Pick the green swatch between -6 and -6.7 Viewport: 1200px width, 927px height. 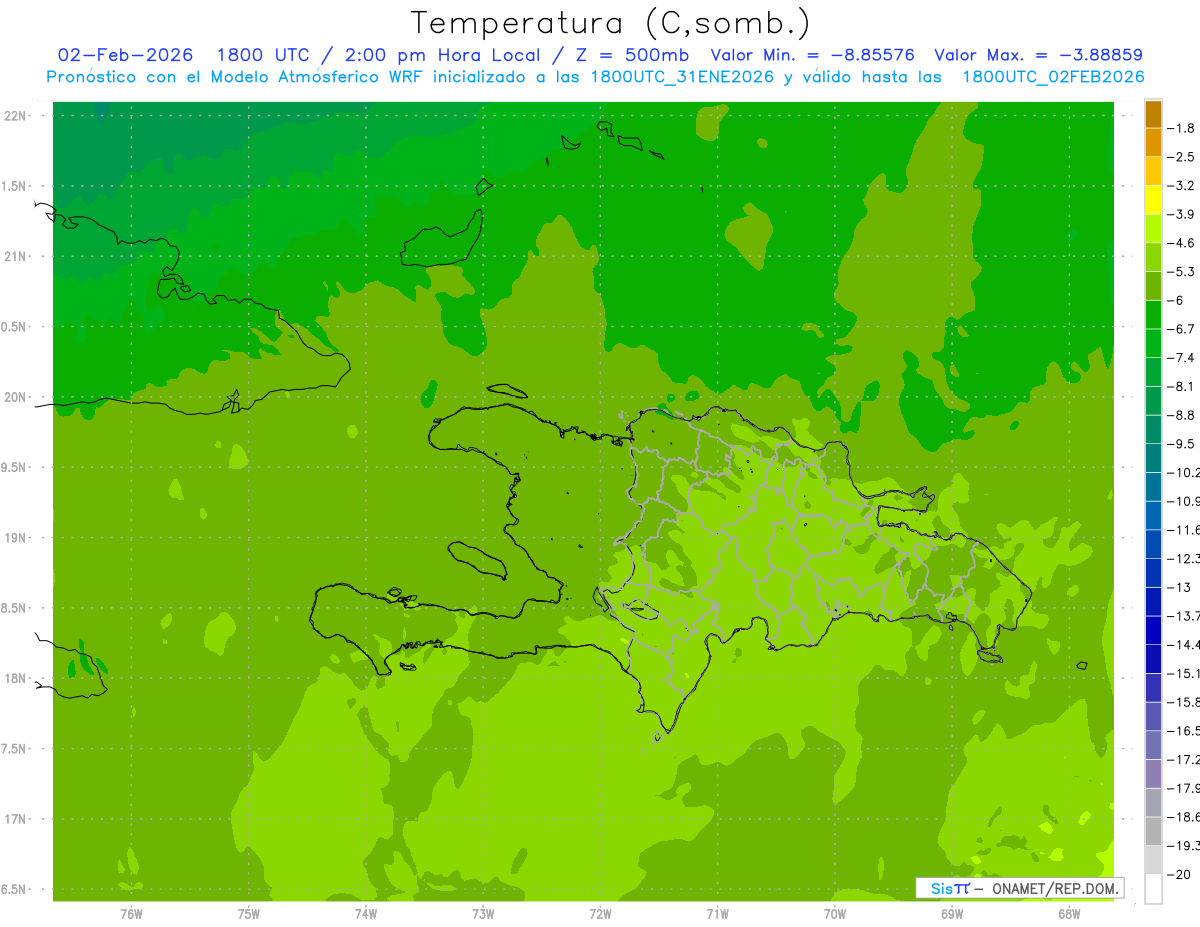click(1153, 315)
